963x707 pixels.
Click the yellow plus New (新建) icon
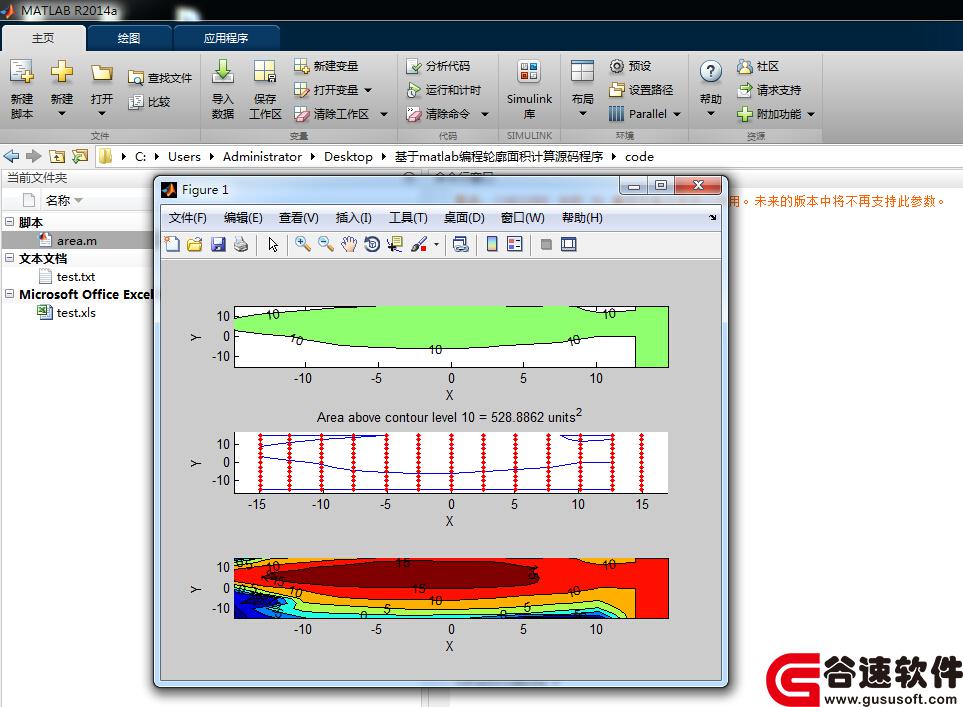[x=61, y=72]
